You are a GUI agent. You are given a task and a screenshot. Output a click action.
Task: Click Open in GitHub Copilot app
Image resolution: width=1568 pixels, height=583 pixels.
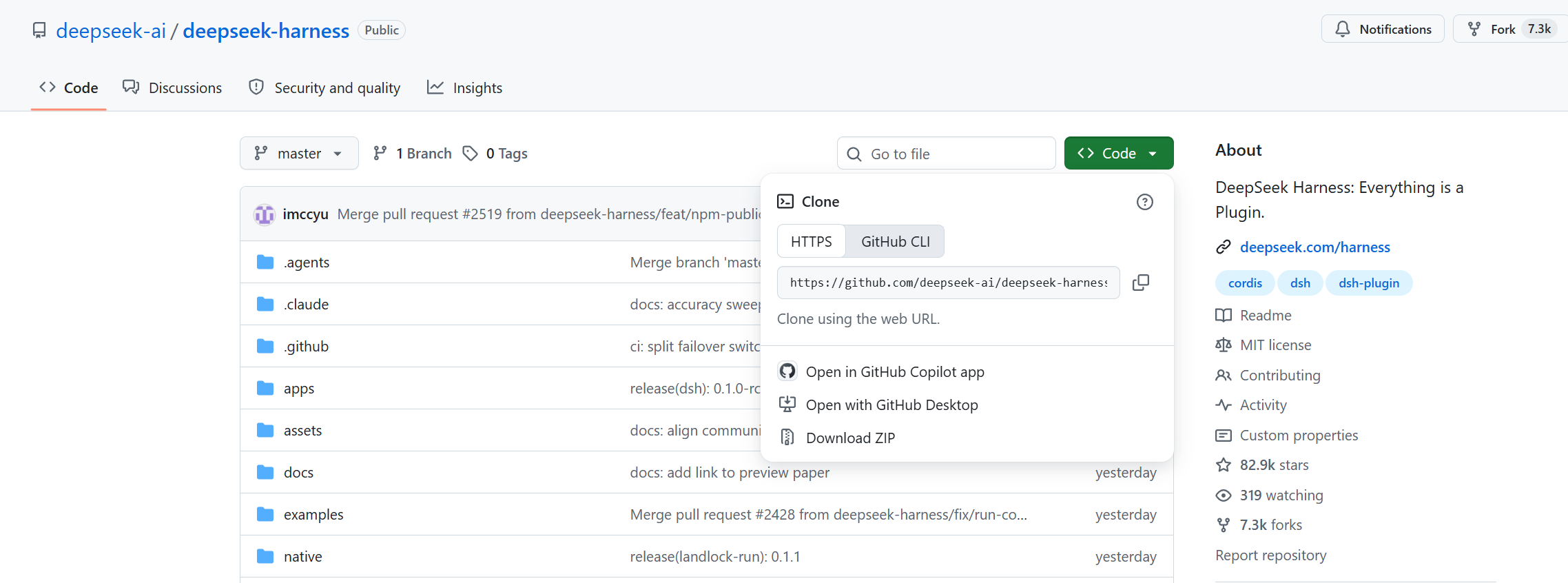(895, 371)
